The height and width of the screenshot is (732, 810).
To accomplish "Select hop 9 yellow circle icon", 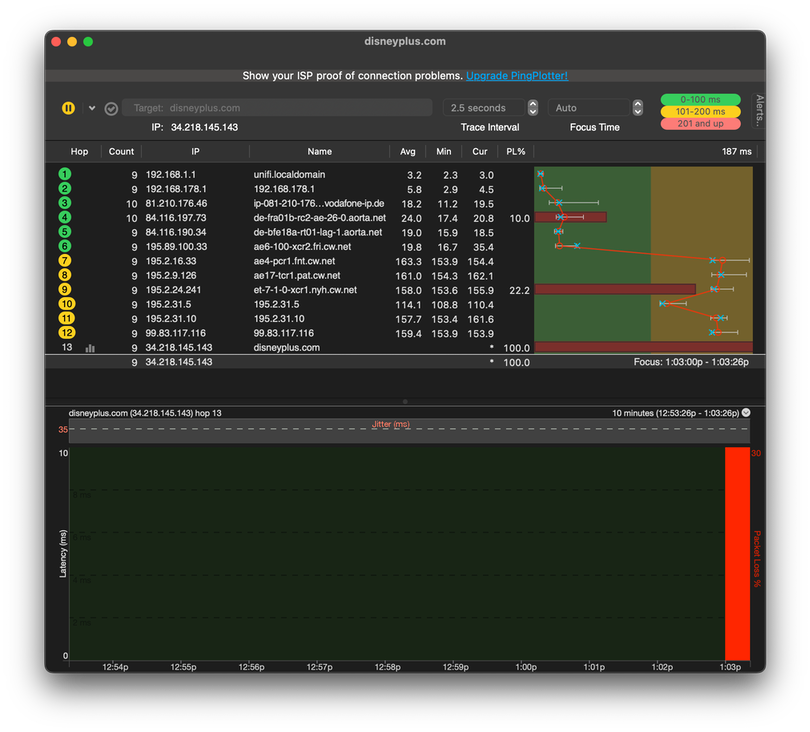I will [x=65, y=290].
